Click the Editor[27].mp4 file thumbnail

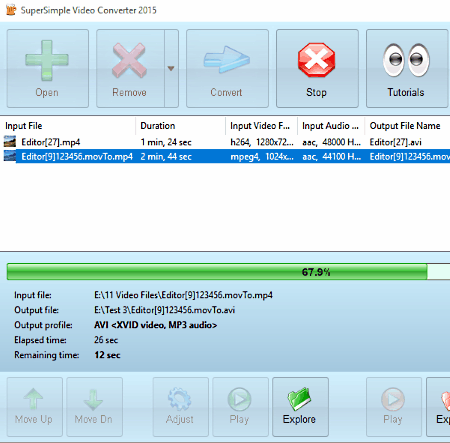(x=10, y=142)
